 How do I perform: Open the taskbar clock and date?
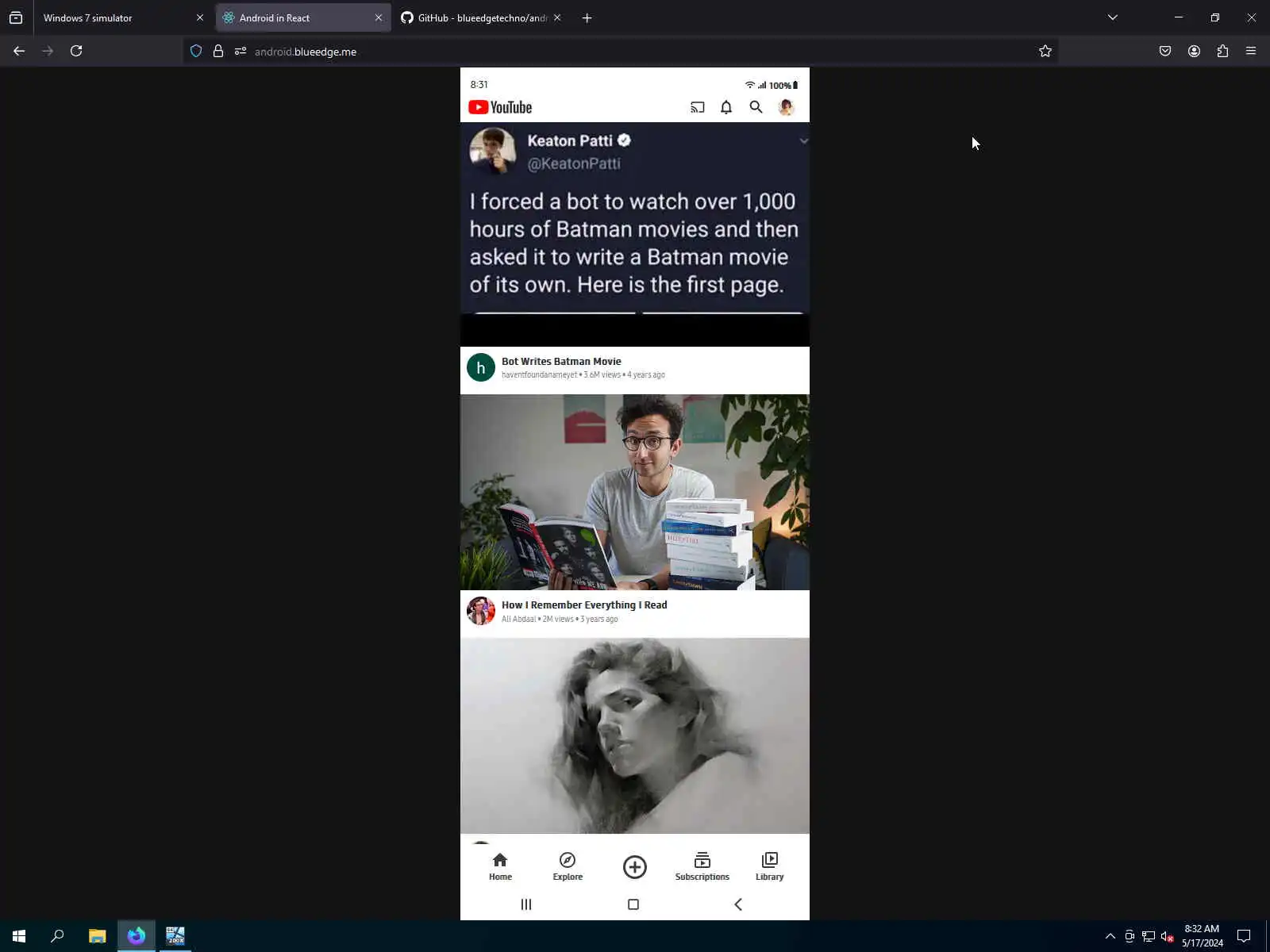[1202, 936]
